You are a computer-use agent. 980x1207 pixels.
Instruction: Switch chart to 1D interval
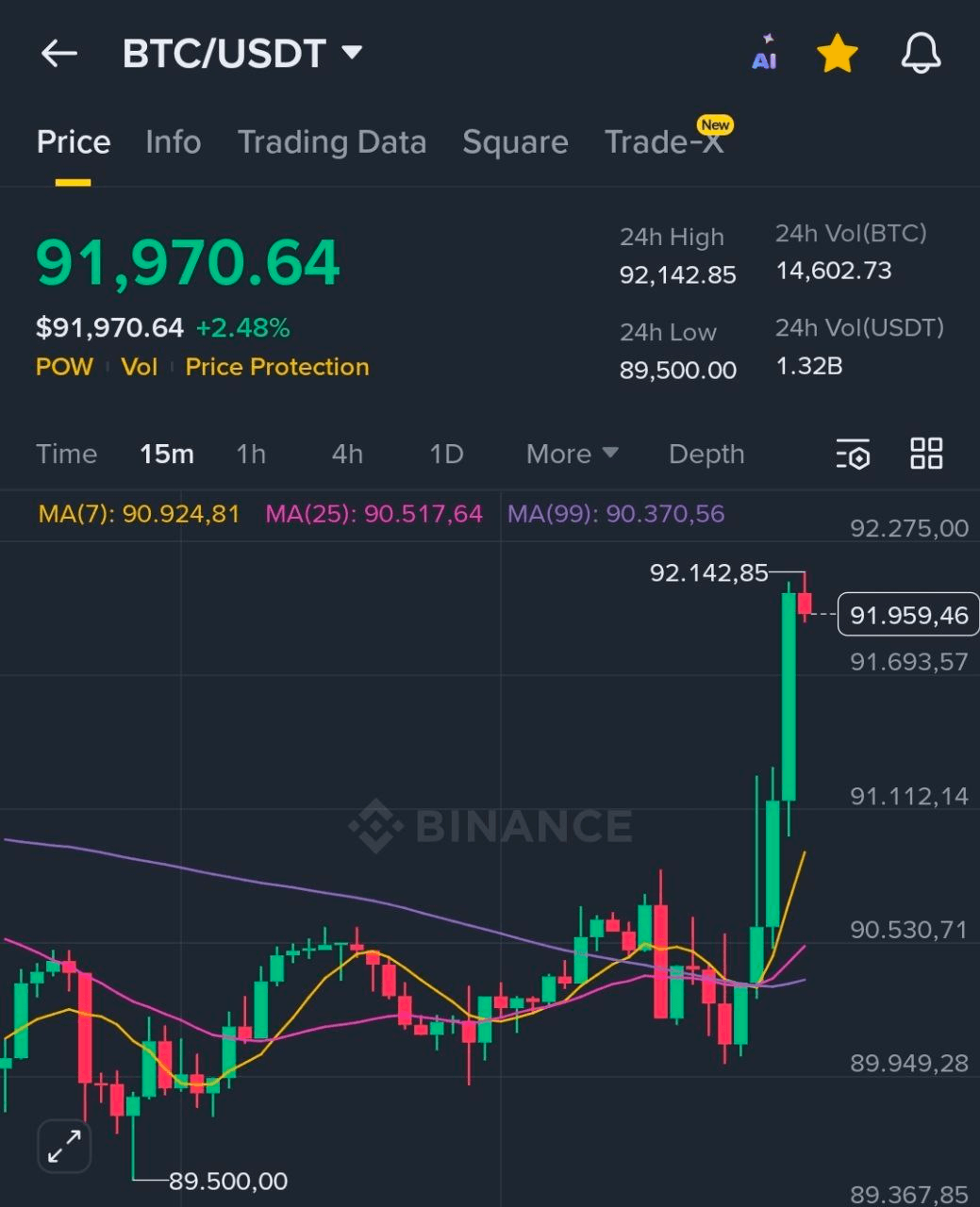(x=446, y=455)
